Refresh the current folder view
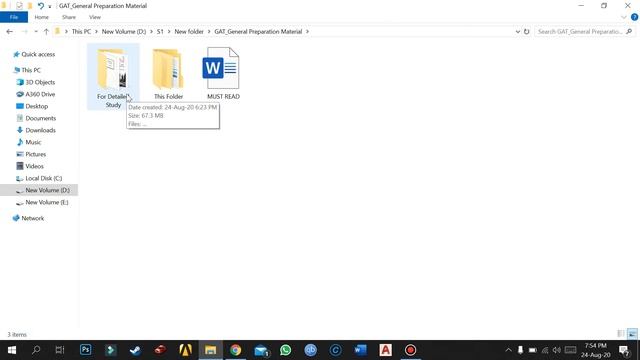Screen dimensions: 640x360 527,31
